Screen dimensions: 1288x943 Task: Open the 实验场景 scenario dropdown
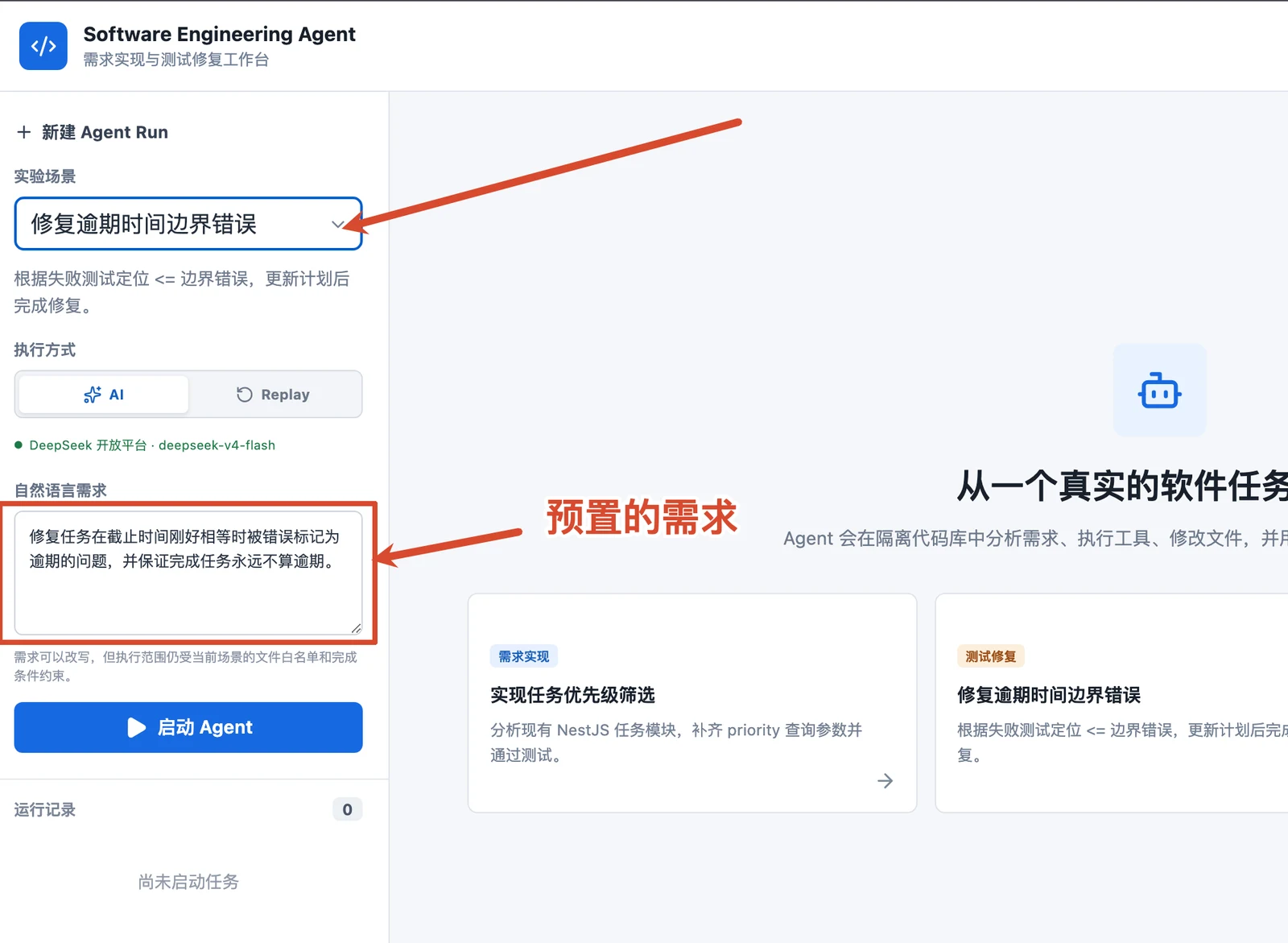pyautogui.click(x=188, y=224)
